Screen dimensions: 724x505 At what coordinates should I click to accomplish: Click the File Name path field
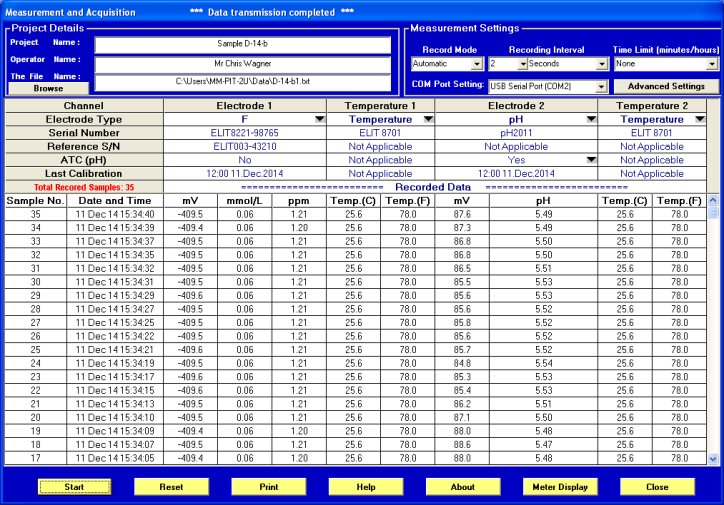(243, 82)
